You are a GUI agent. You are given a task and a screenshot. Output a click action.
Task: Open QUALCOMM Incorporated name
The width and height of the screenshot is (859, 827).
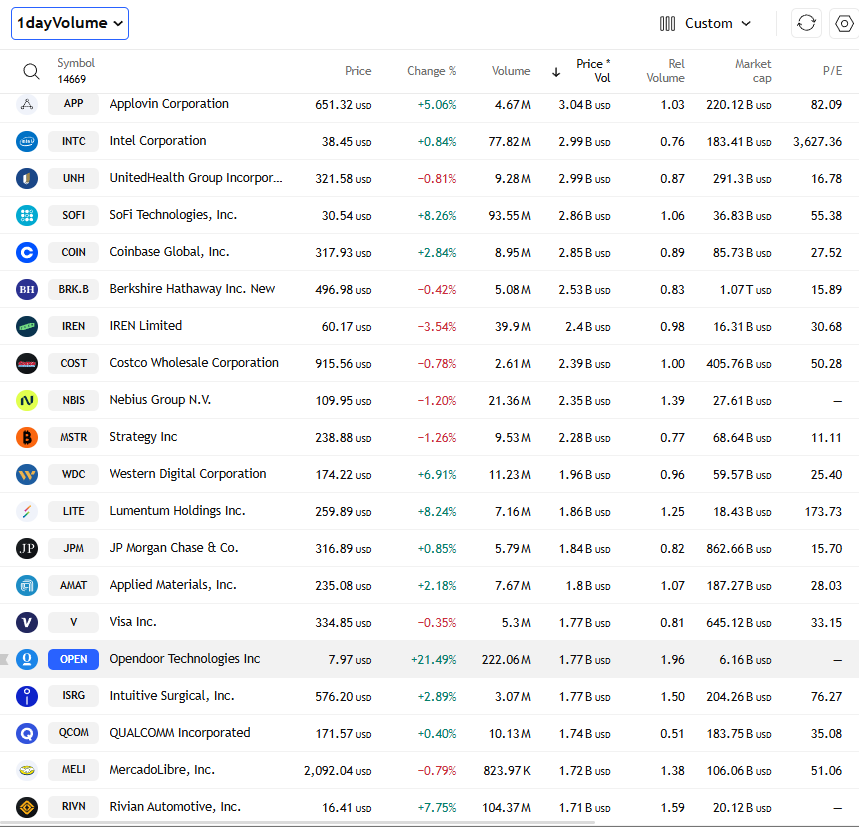(180, 733)
